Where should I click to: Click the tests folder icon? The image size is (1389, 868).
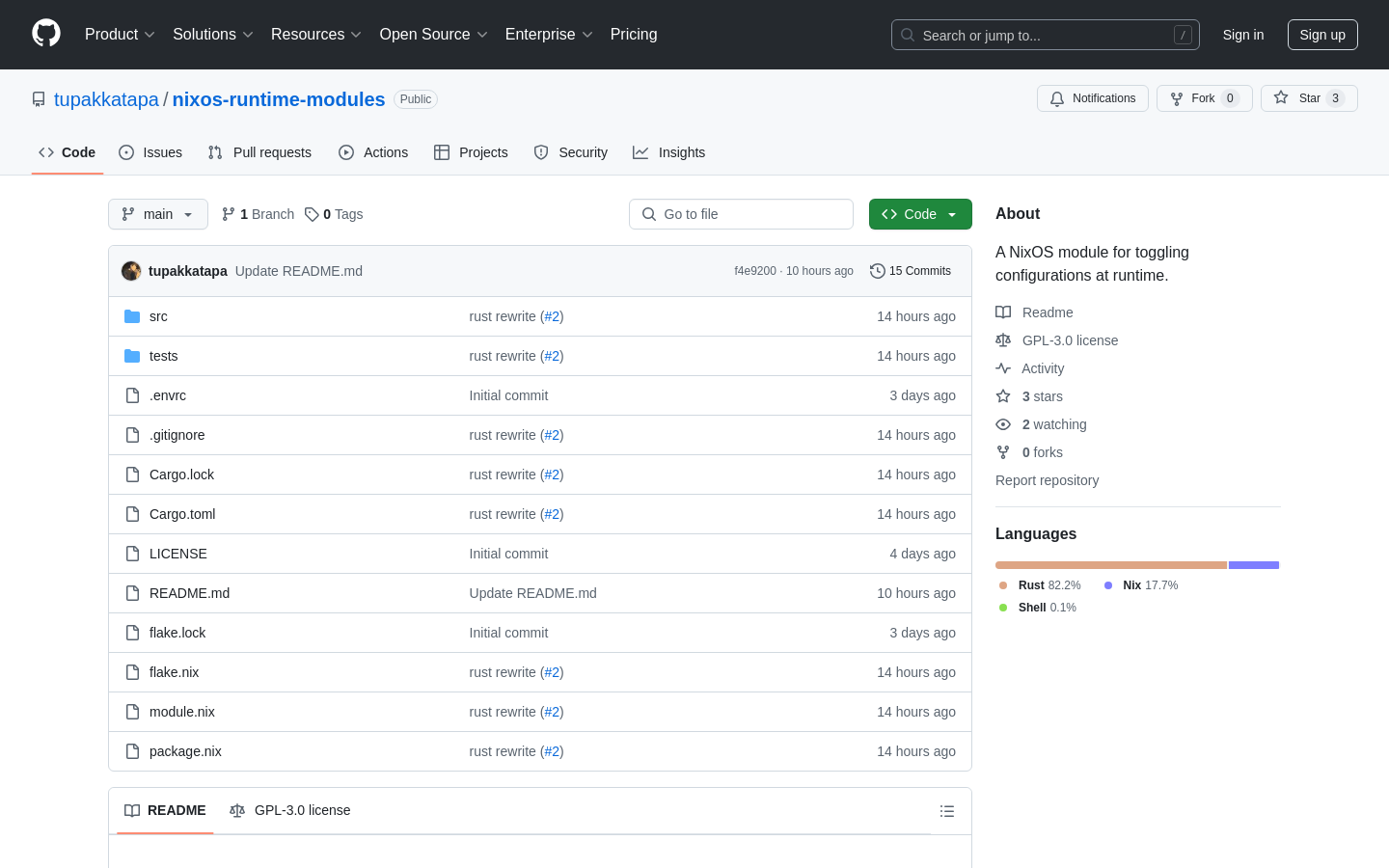132,356
